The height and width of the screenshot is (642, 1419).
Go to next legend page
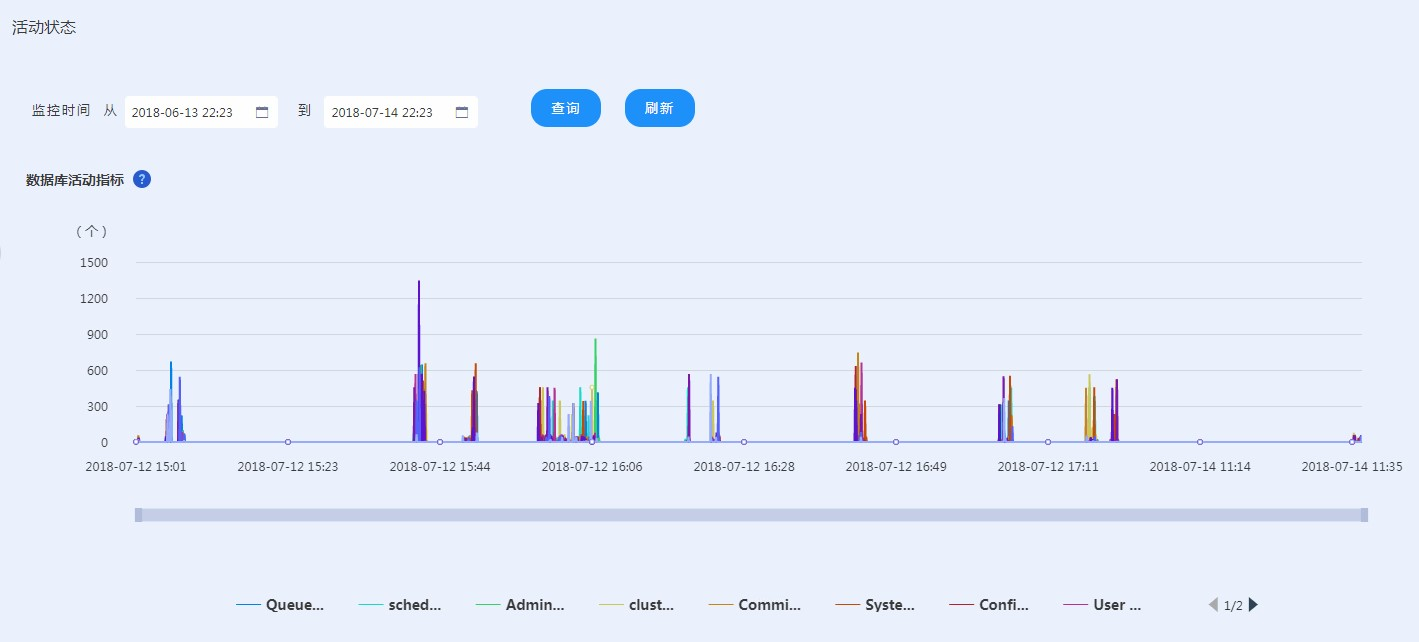click(x=1254, y=605)
